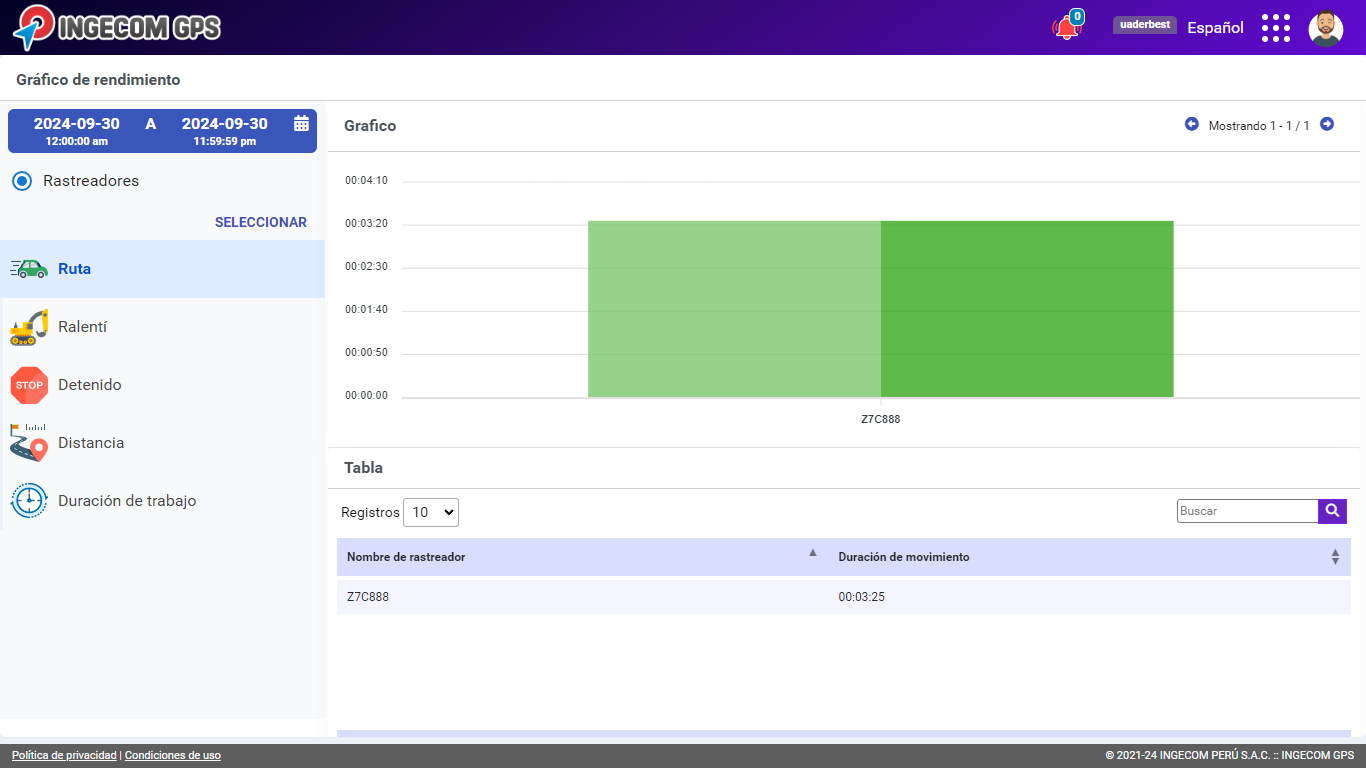
Task: Select the Rastreadores radio button
Action: [x=22, y=181]
